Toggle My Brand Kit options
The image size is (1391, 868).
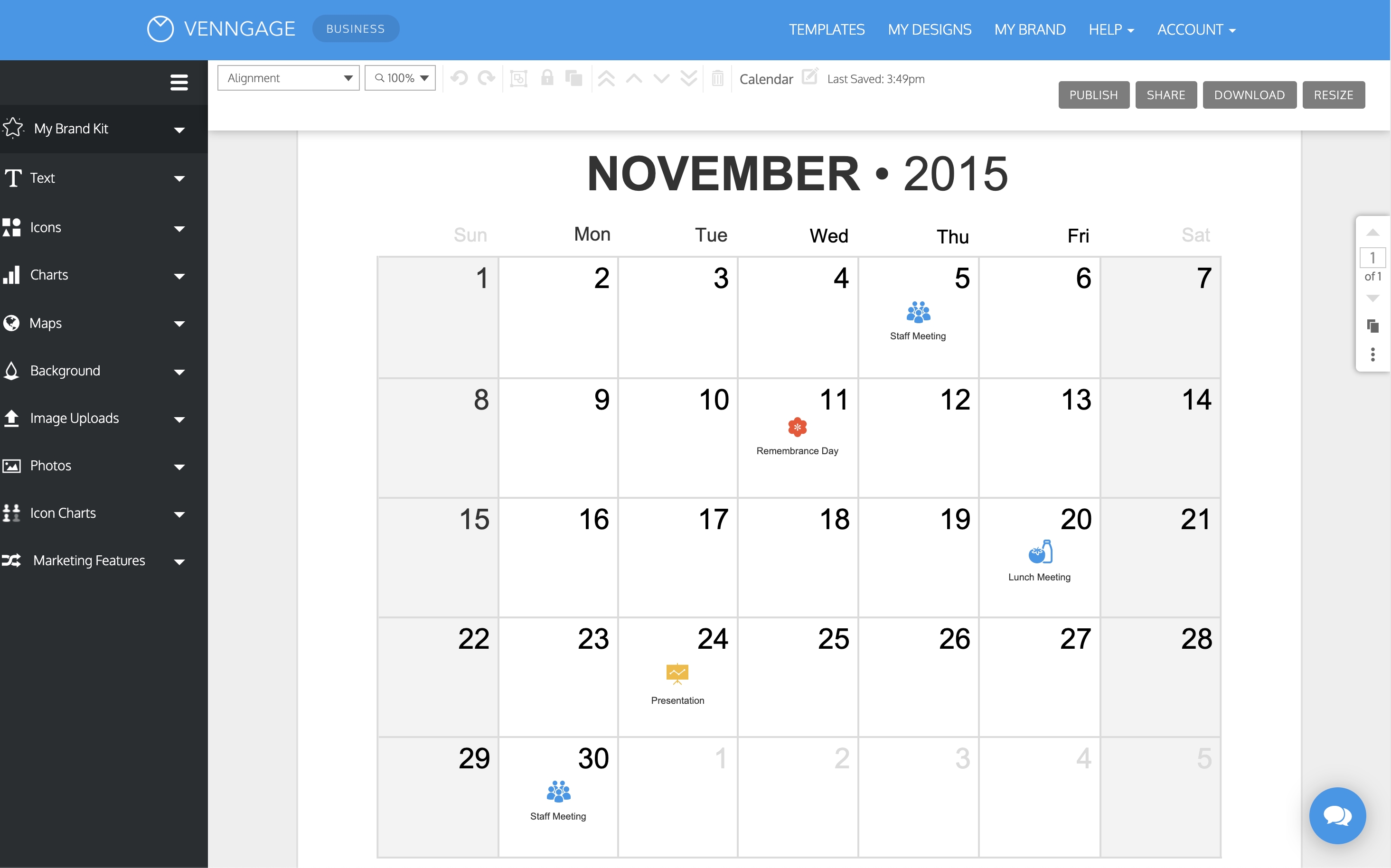click(178, 127)
